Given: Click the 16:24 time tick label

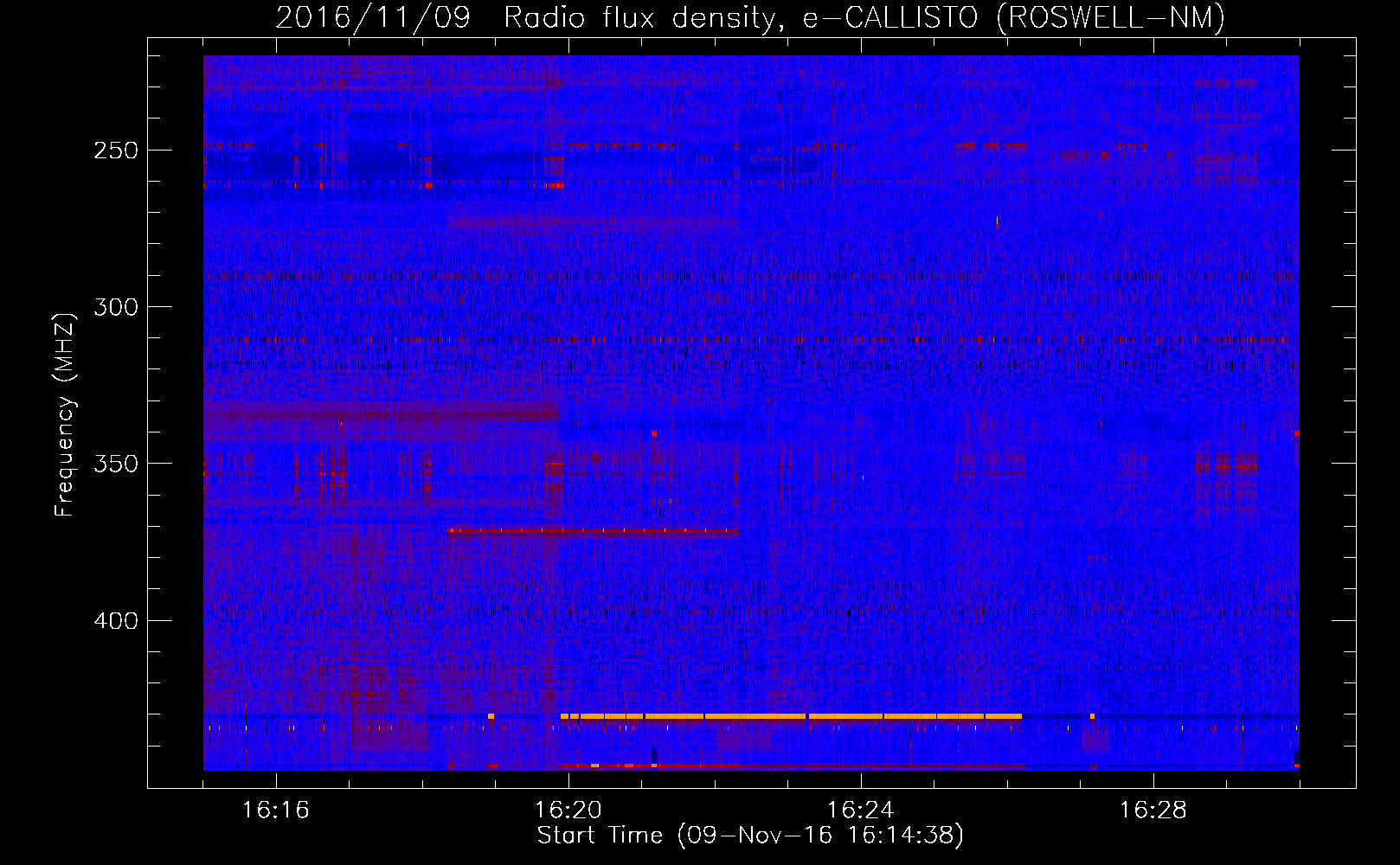Looking at the screenshot, I should coord(861,811).
